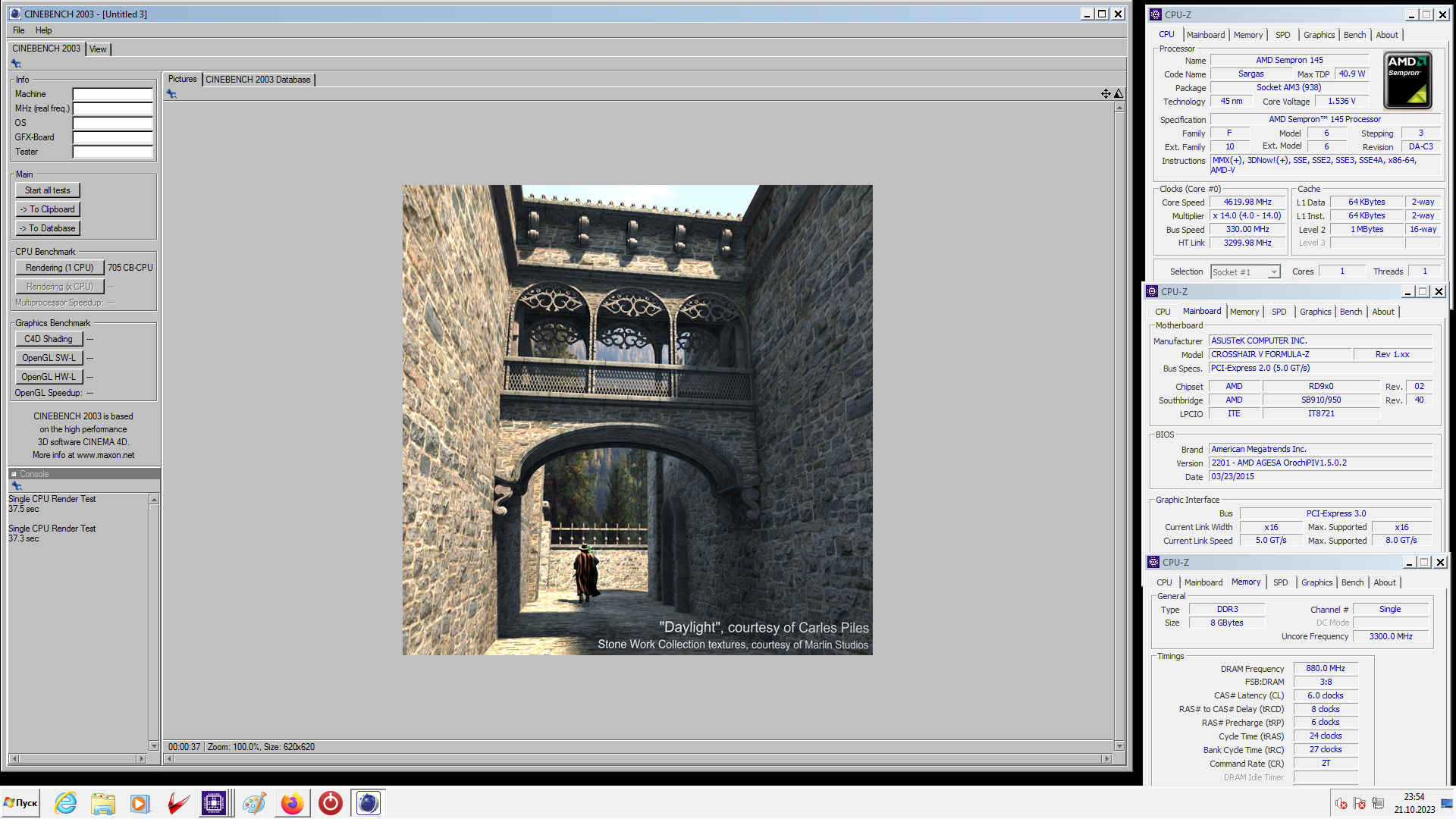This screenshot has width=1456, height=819.
Task: Launch Windows Media Player from taskbar
Action: coord(140,803)
